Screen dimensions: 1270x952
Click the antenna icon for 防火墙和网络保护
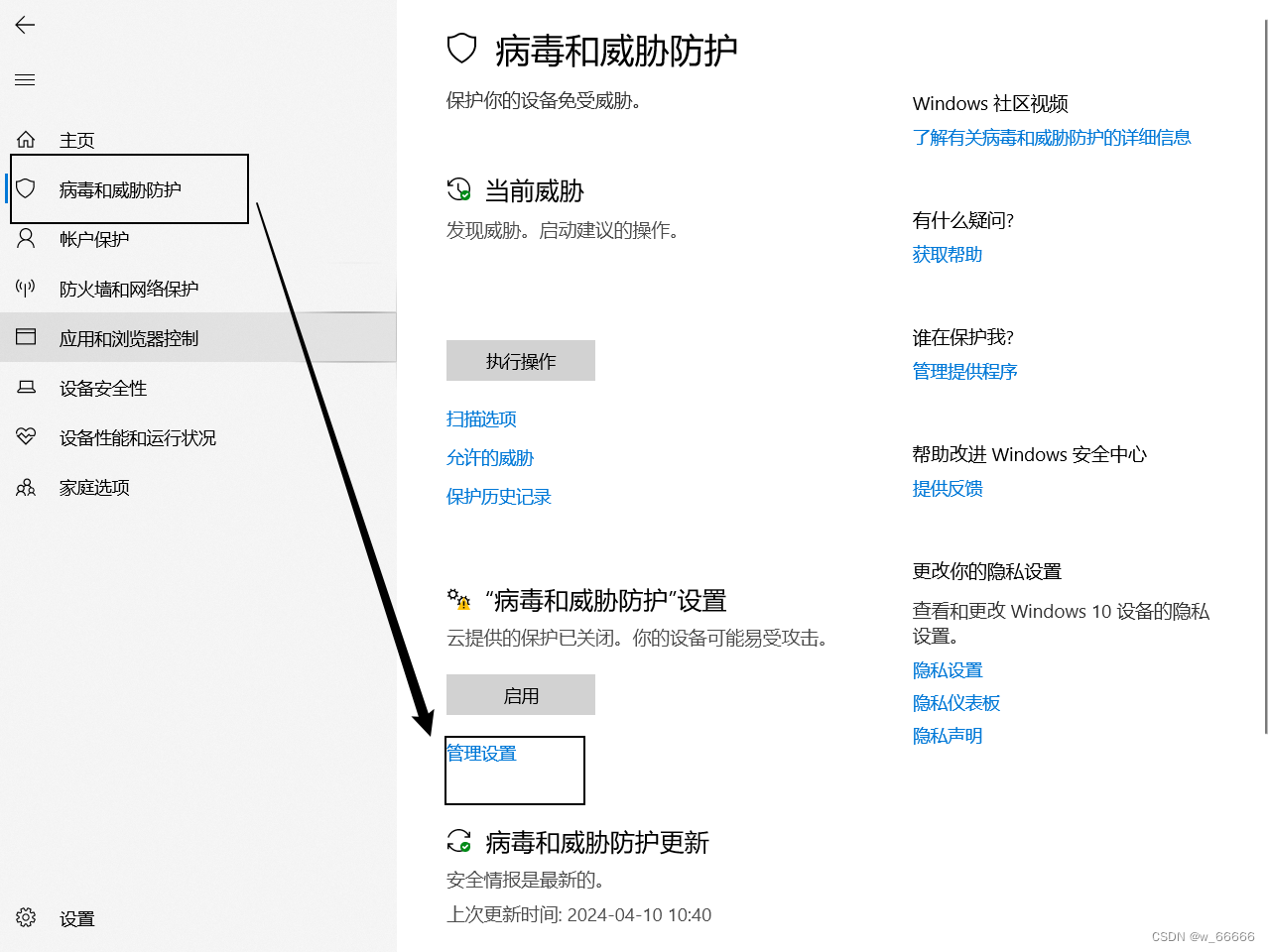26,288
